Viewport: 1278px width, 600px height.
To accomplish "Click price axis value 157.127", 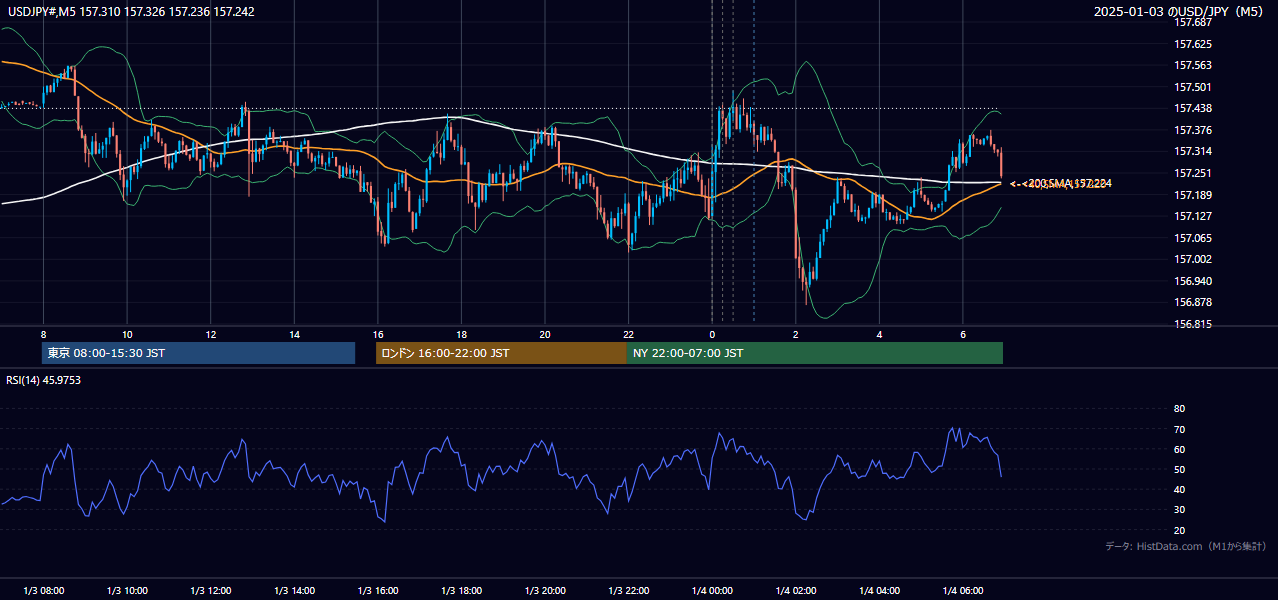I will click(1193, 216).
